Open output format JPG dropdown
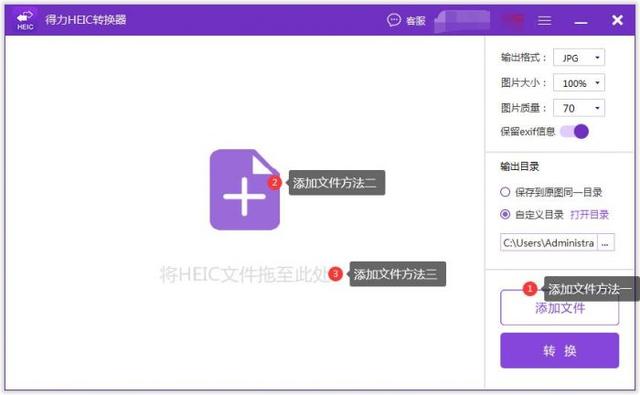Screen dimensions: 640x395 [x=579, y=58]
